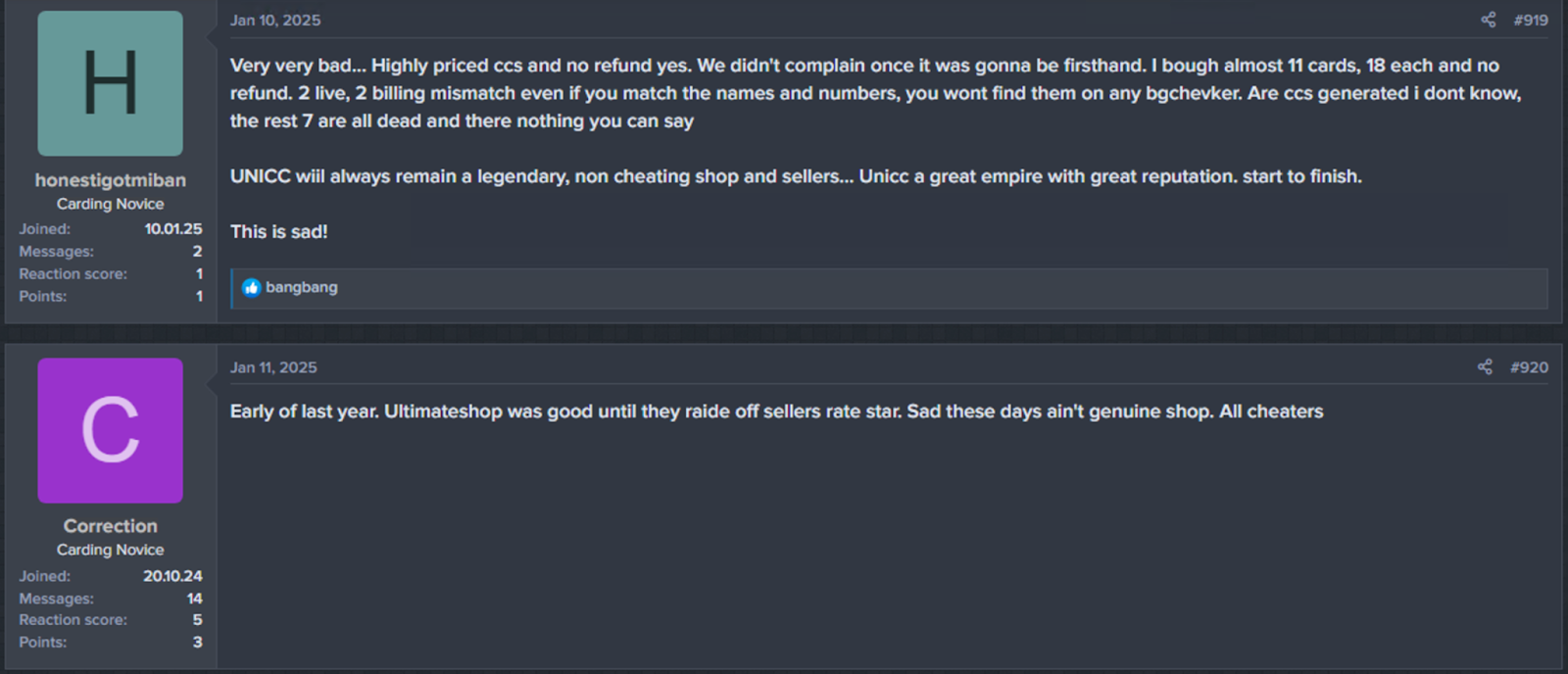This screenshot has height=674, width=1568.
Task: Open the Jan 11, 2025 post date link
Action: point(272,366)
